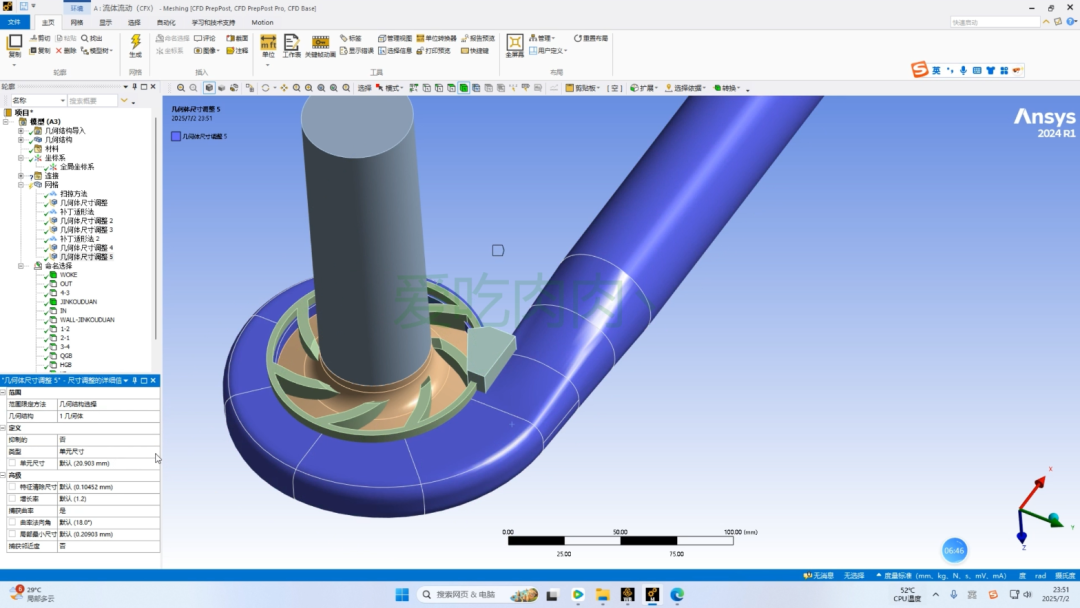
Task: Toggle 特征清除尺寸 parameter checkbox
Action: click(12, 487)
